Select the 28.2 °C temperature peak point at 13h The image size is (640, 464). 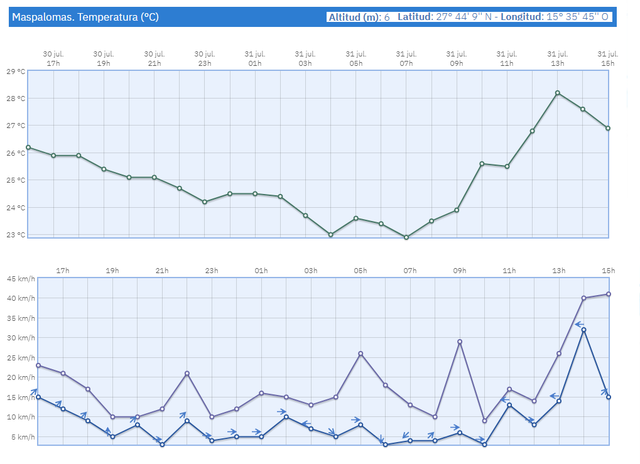[x=558, y=93]
